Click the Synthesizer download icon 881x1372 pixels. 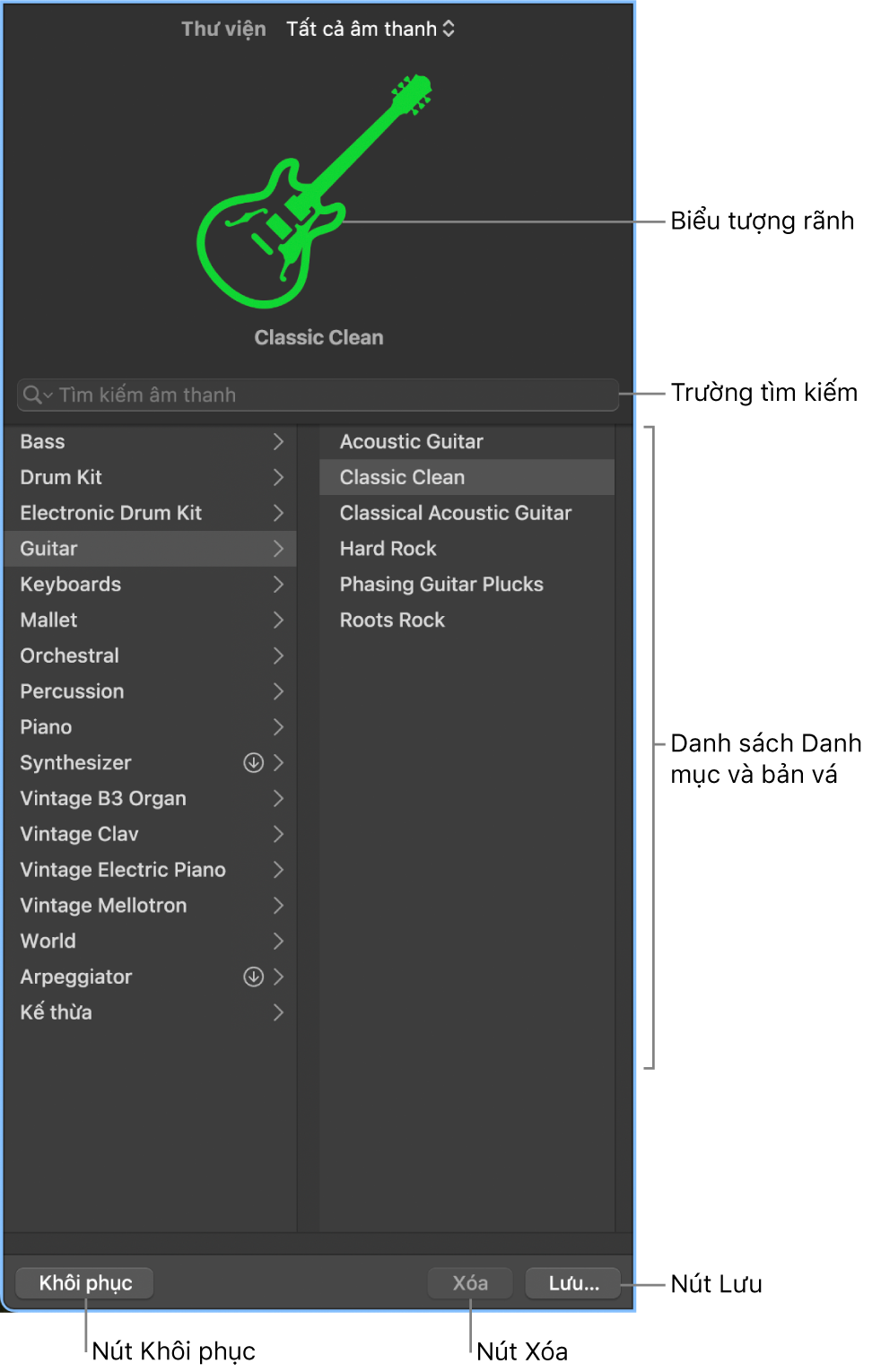click(254, 762)
